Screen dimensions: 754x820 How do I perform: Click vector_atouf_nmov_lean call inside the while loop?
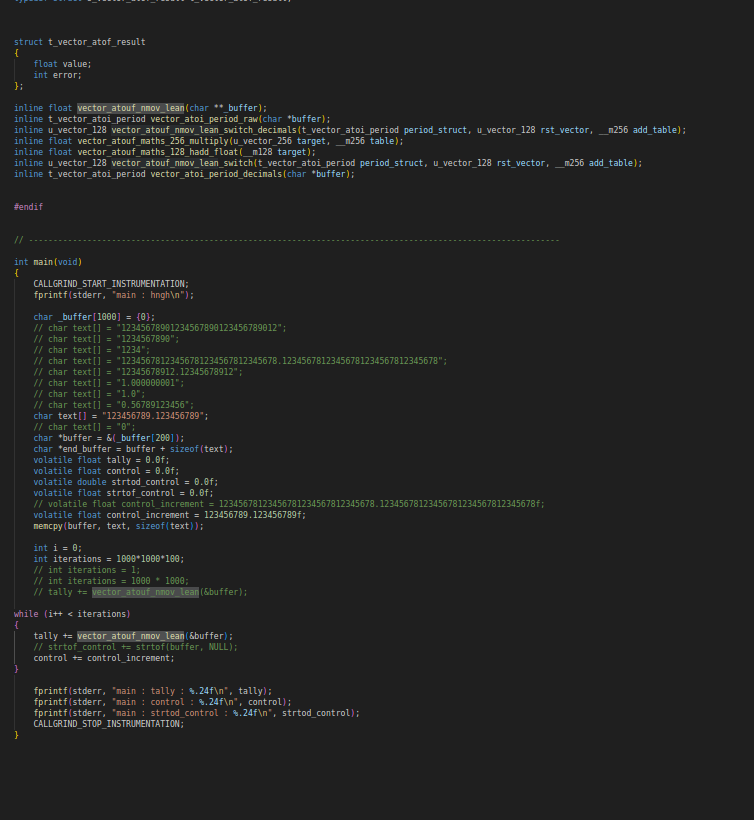tap(131, 636)
